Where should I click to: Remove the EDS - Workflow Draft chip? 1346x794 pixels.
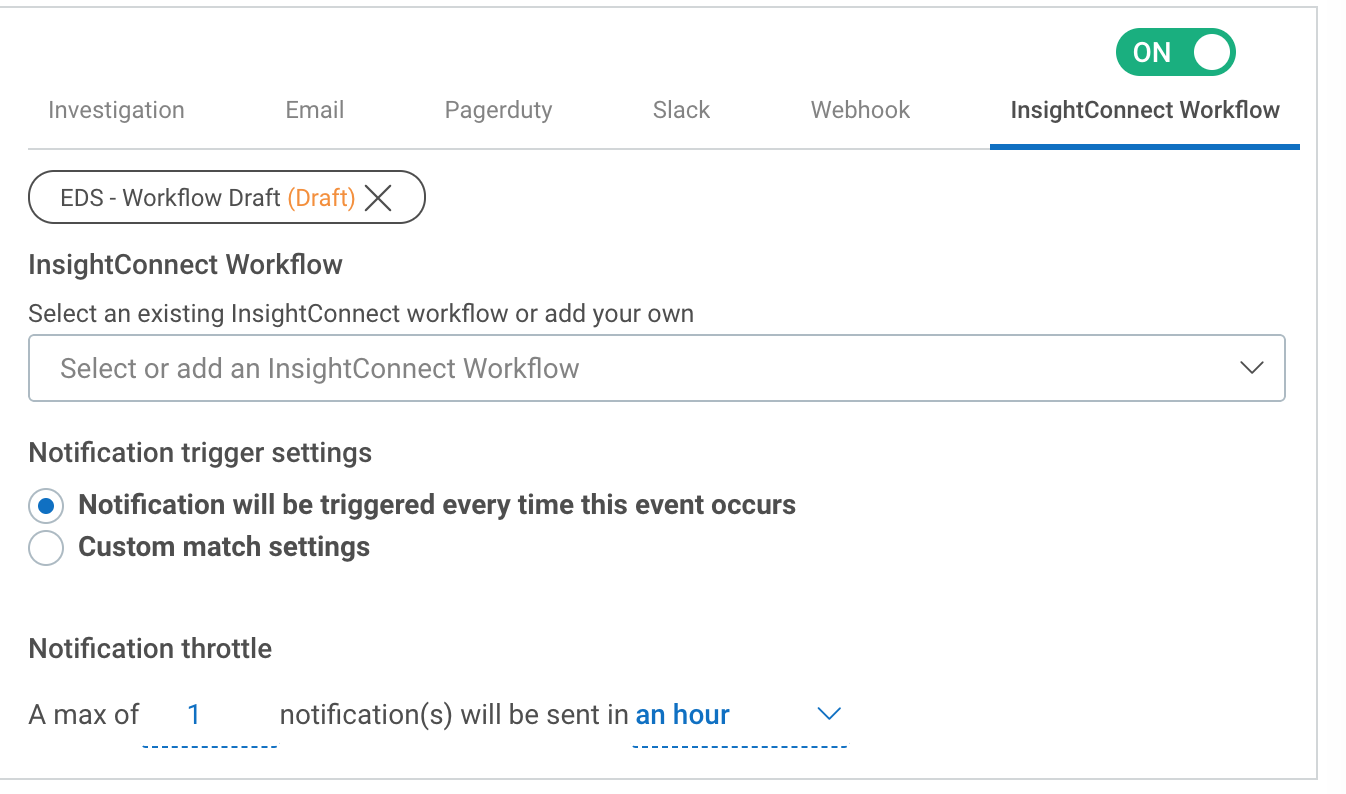click(378, 198)
